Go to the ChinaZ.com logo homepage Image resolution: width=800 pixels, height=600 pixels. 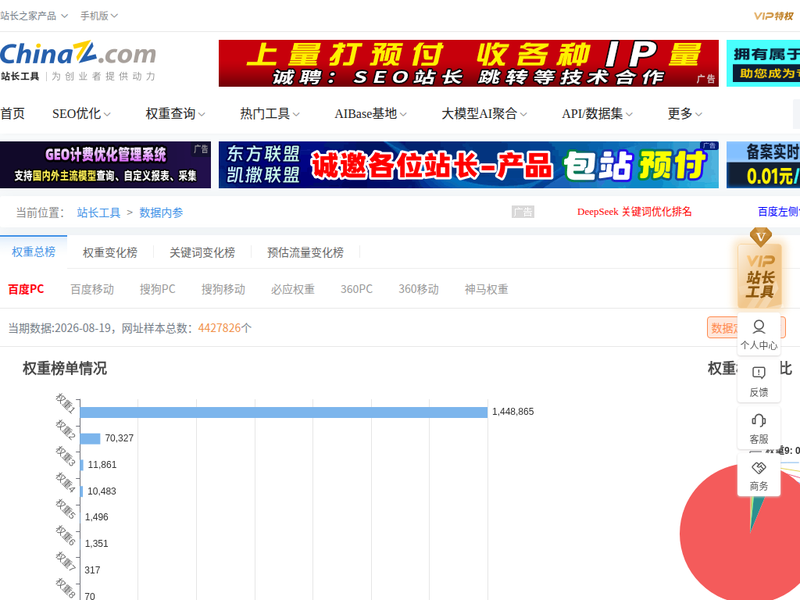point(78,60)
